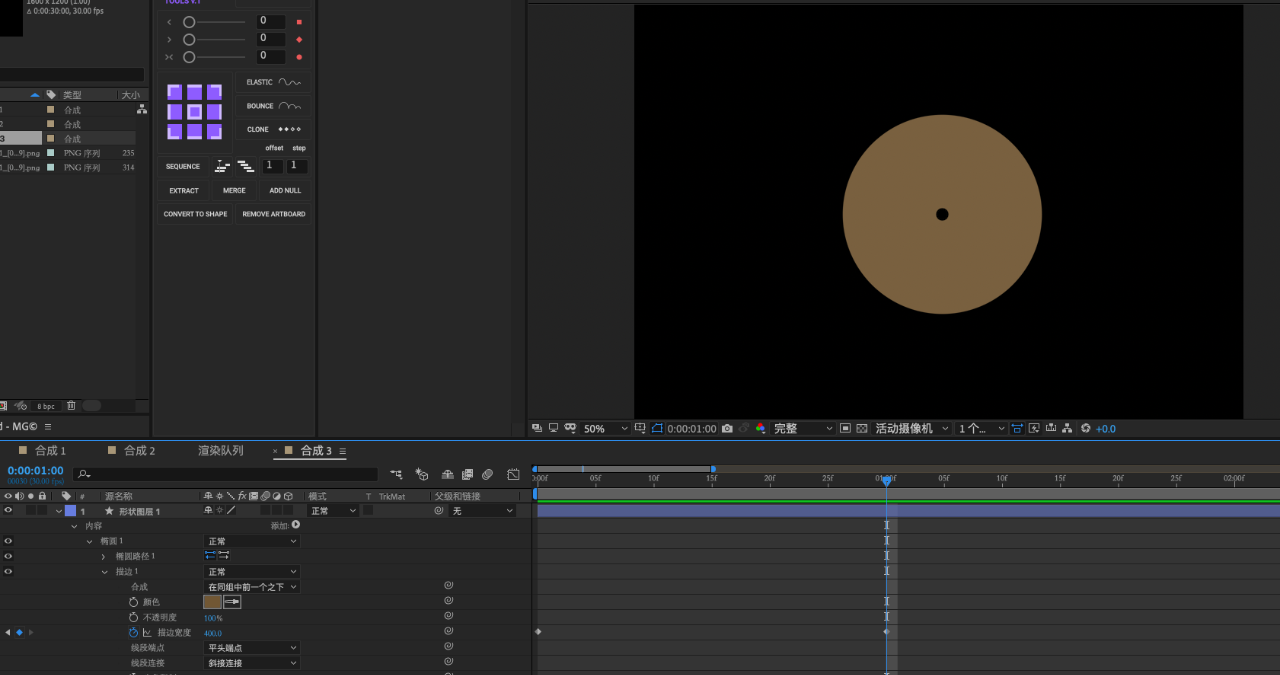Toggle 3D glasses mask visibility icon in viewer
Viewport: 1280px width, 675px height.
tap(570, 428)
